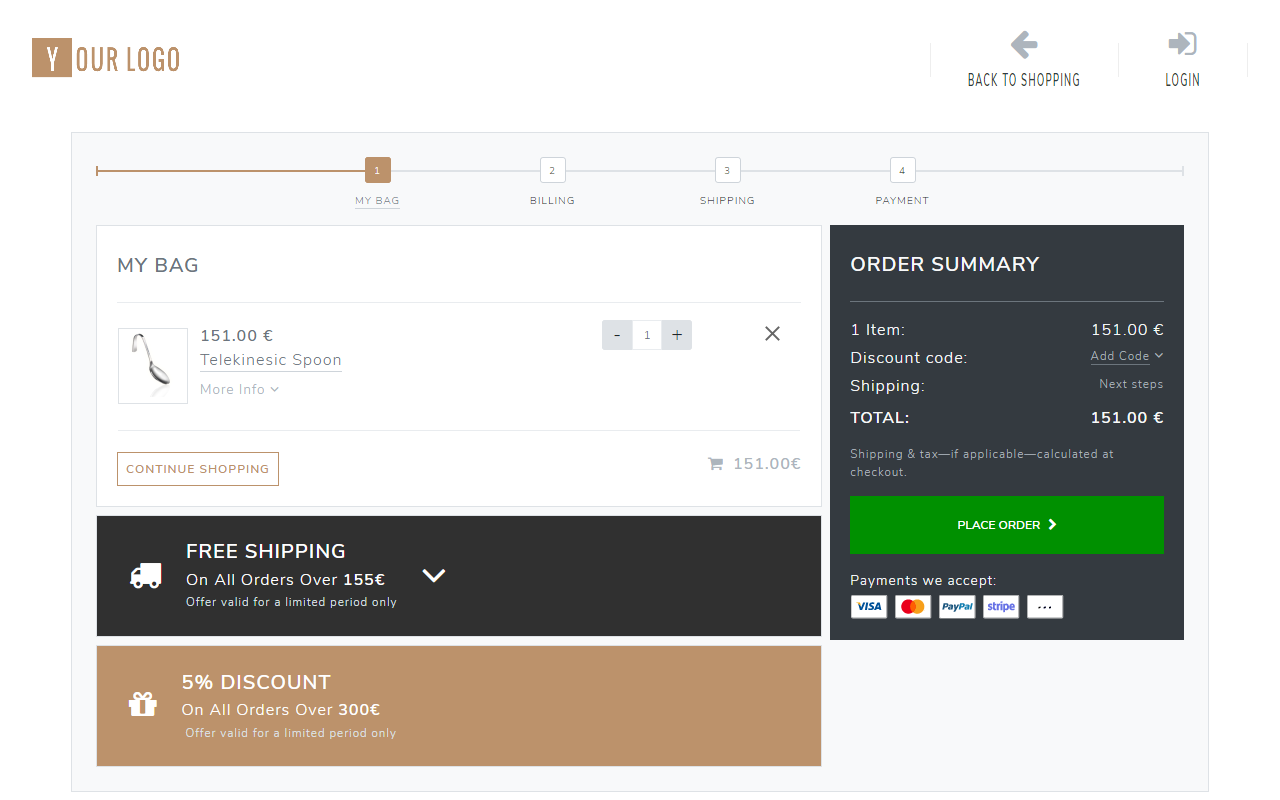1280x800 pixels.
Task: Click the Visa payment icon
Action: [x=869, y=607]
